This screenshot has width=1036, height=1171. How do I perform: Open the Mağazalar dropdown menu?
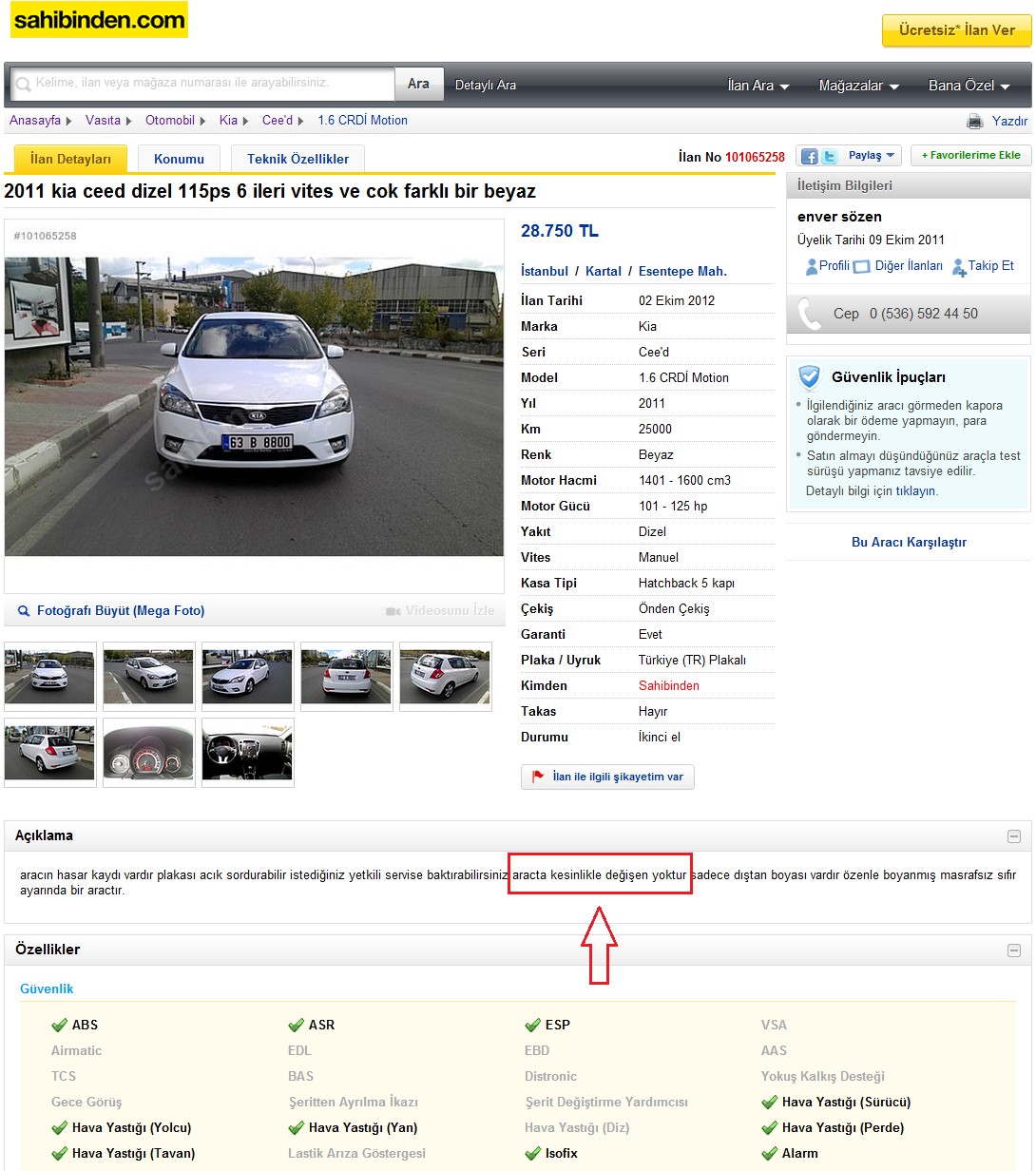(x=858, y=86)
